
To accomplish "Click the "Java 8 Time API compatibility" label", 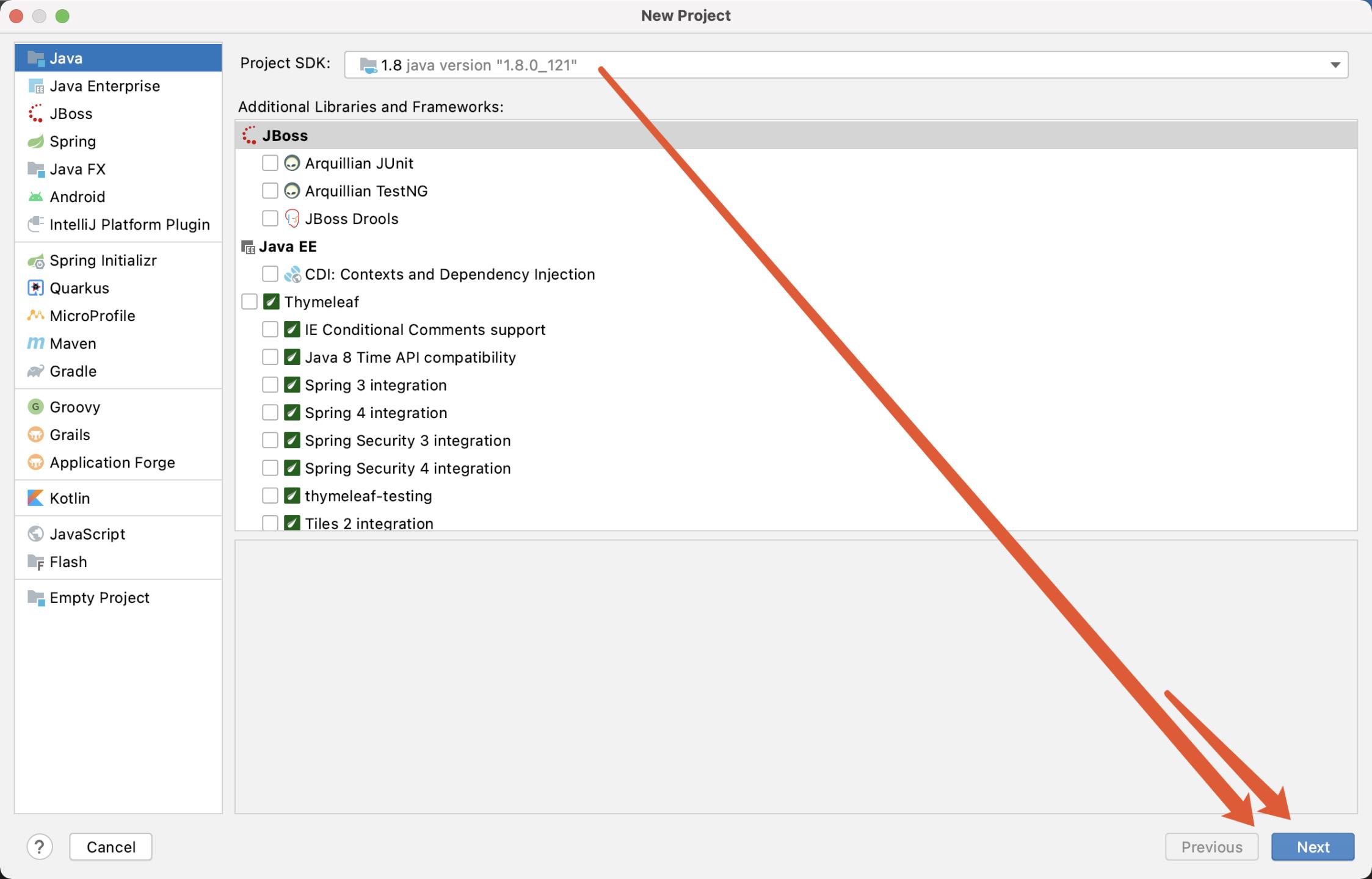I will coord(410,358).
